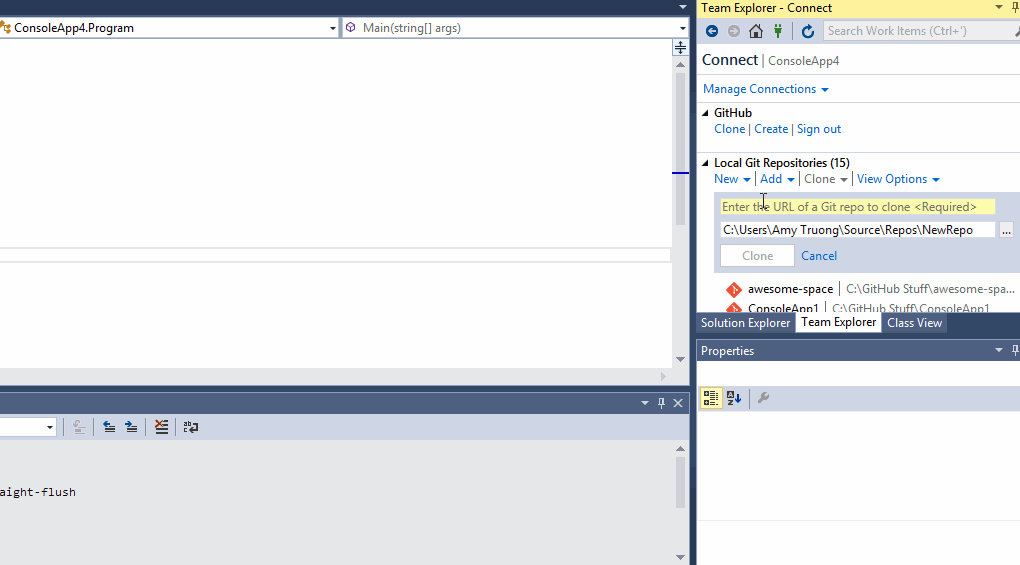The height and width of the screenshot is (565, 1020).
Task: Collapse the Local Git Repositories section
Action: tap(705, 163)
